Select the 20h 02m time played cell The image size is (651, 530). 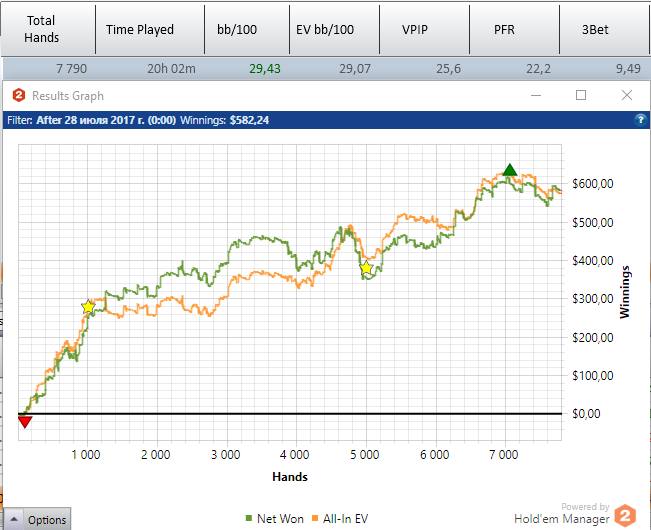pos(171,68)
